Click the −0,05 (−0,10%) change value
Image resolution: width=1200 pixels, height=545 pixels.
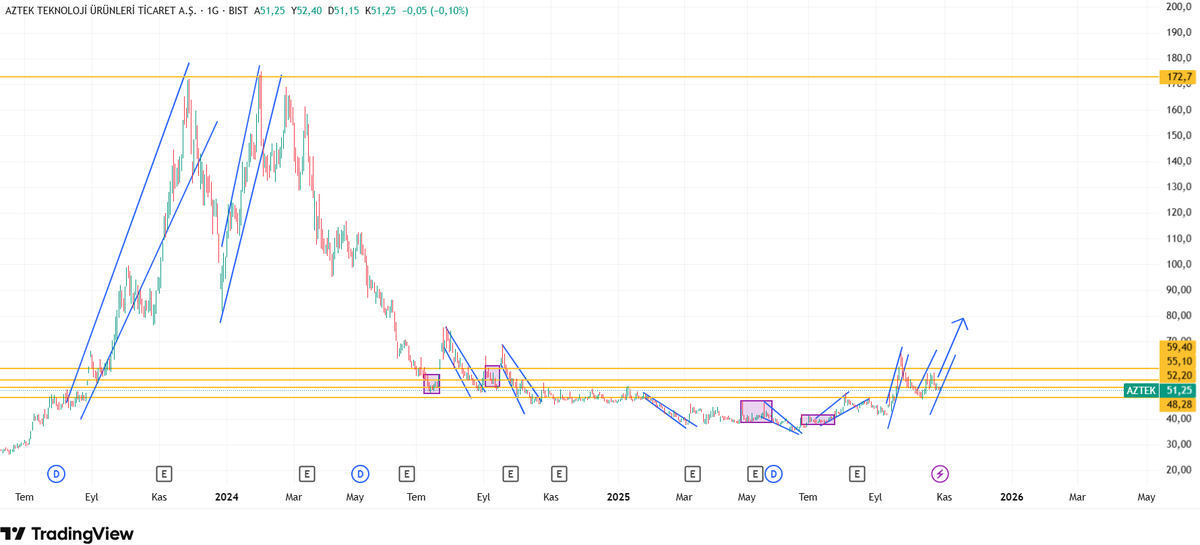(434, 10)
